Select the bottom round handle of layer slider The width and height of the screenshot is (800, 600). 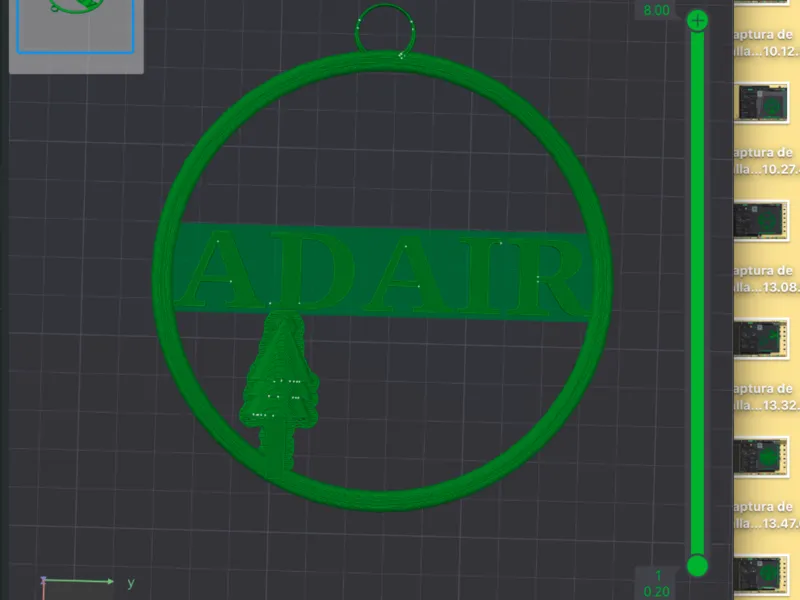(x=697, y=566)
